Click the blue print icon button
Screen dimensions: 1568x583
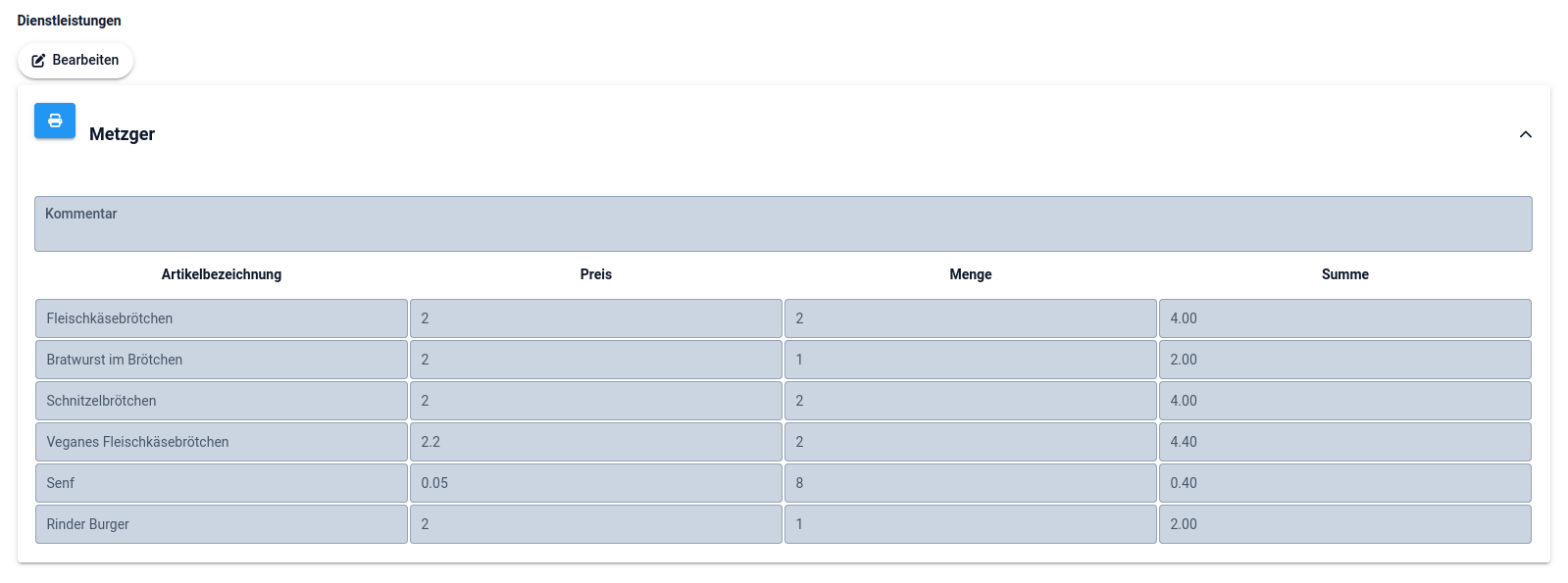tap(55, 121)
